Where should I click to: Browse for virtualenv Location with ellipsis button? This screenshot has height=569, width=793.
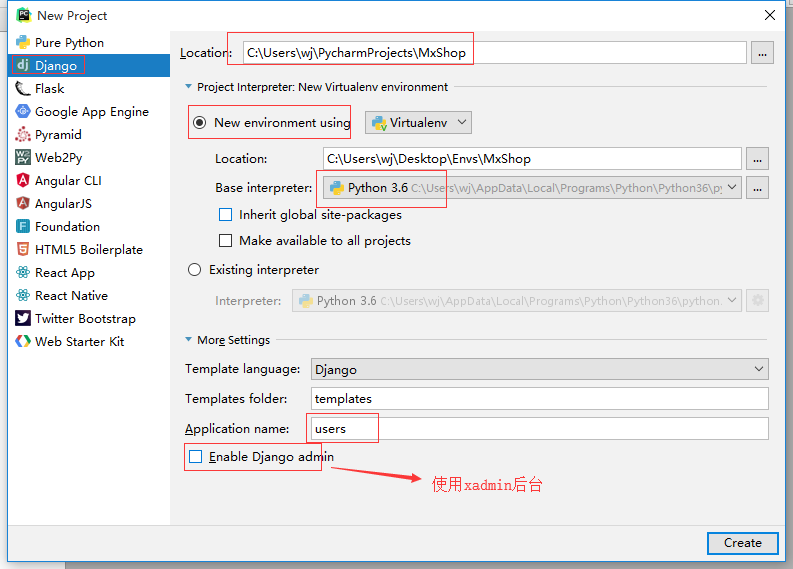click(x=757, y=159)
